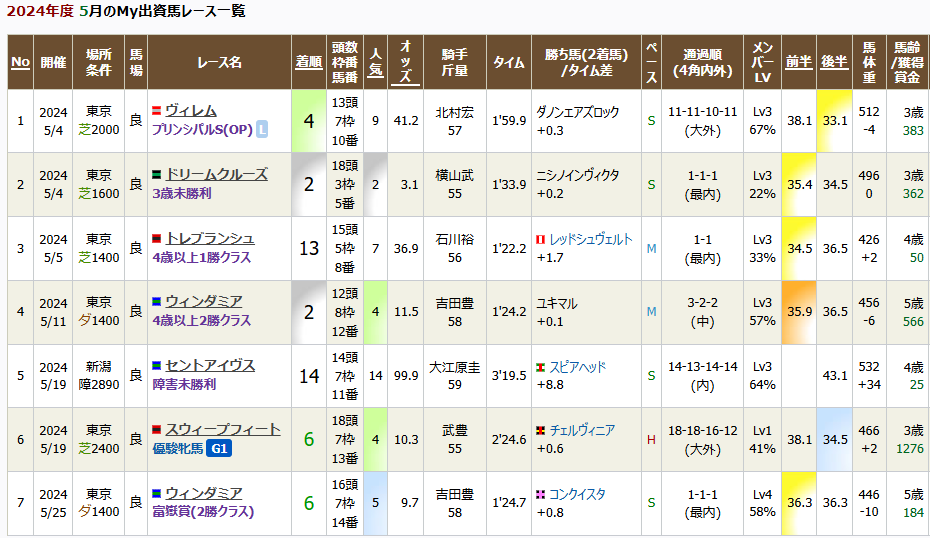Open winner レッドシュヴェルト horse link

[590, 240]
